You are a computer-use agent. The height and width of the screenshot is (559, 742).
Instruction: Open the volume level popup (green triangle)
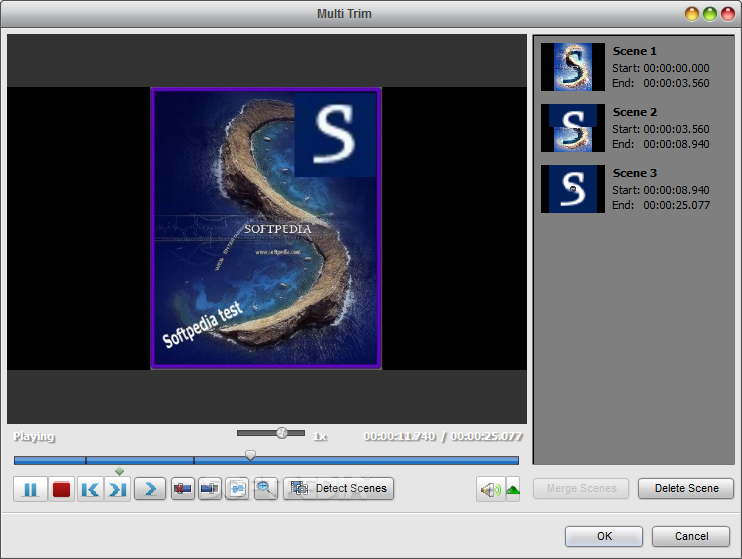point(513,489)
